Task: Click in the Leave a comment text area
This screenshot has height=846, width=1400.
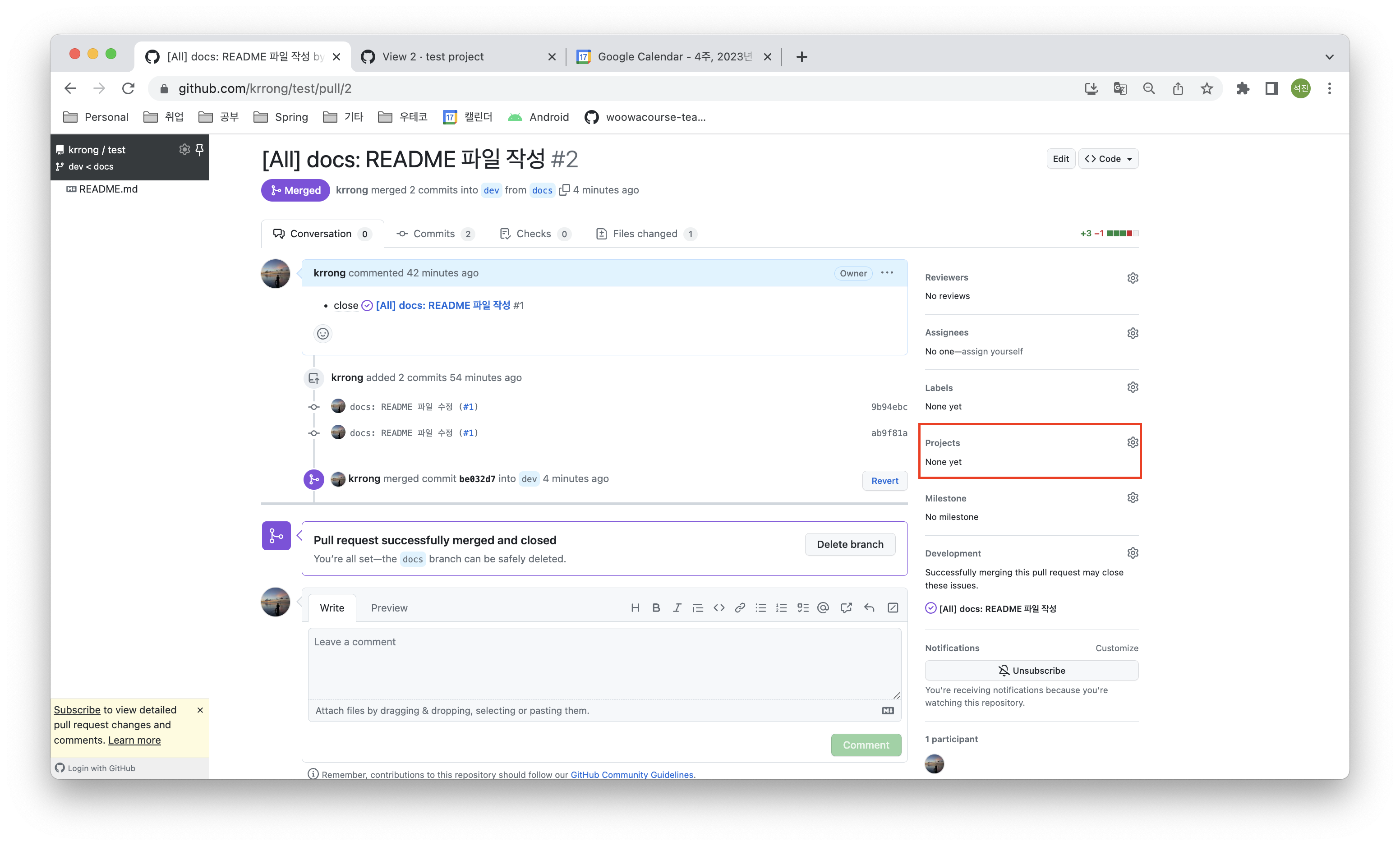Action: [x=604, y=663]
